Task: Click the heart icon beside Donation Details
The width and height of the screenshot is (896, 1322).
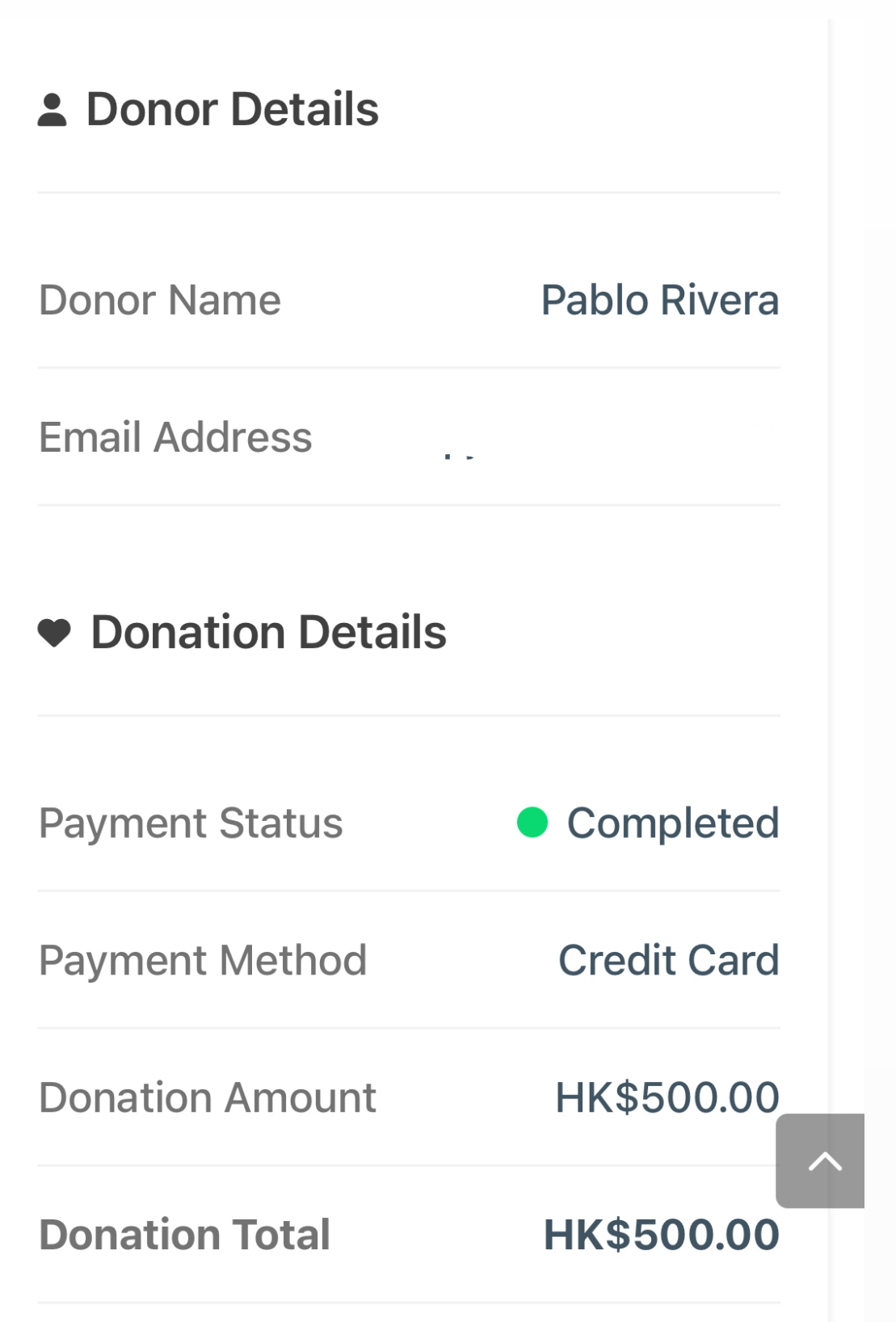Action: point(54,633)
